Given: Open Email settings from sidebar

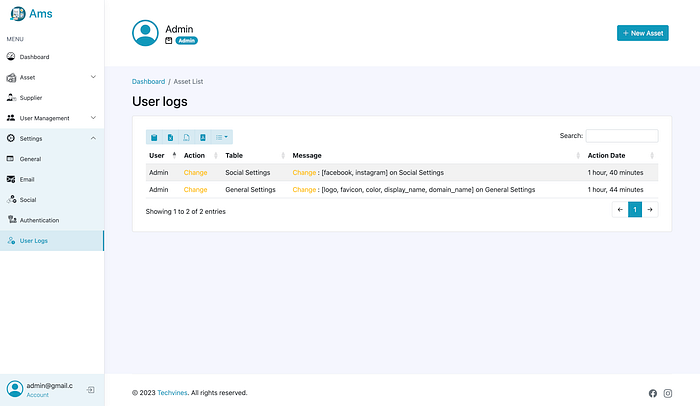Looking at the screenshot, I should (52, 179).
